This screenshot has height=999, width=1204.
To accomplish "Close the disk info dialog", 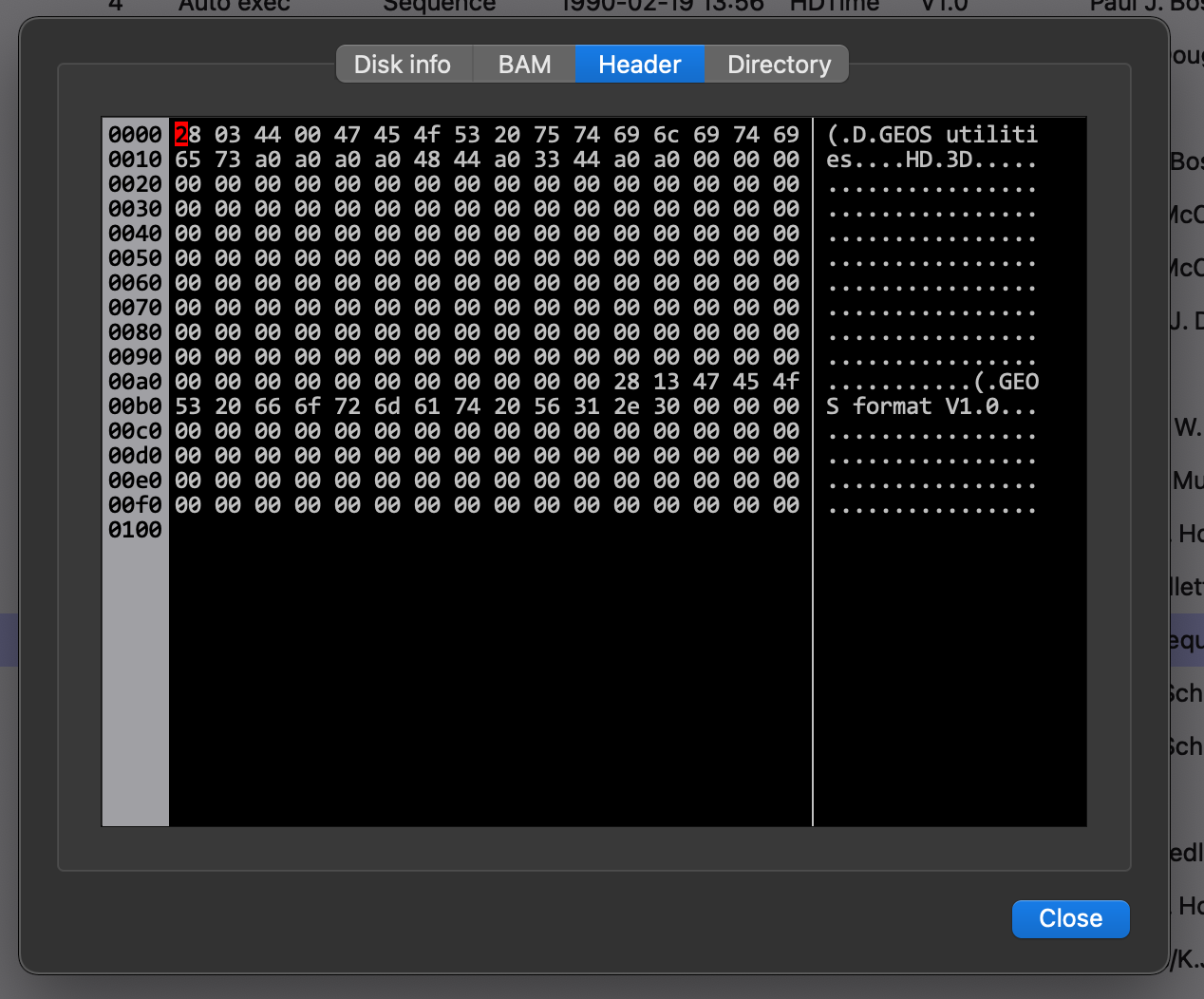I will [x=1070, y=918].
